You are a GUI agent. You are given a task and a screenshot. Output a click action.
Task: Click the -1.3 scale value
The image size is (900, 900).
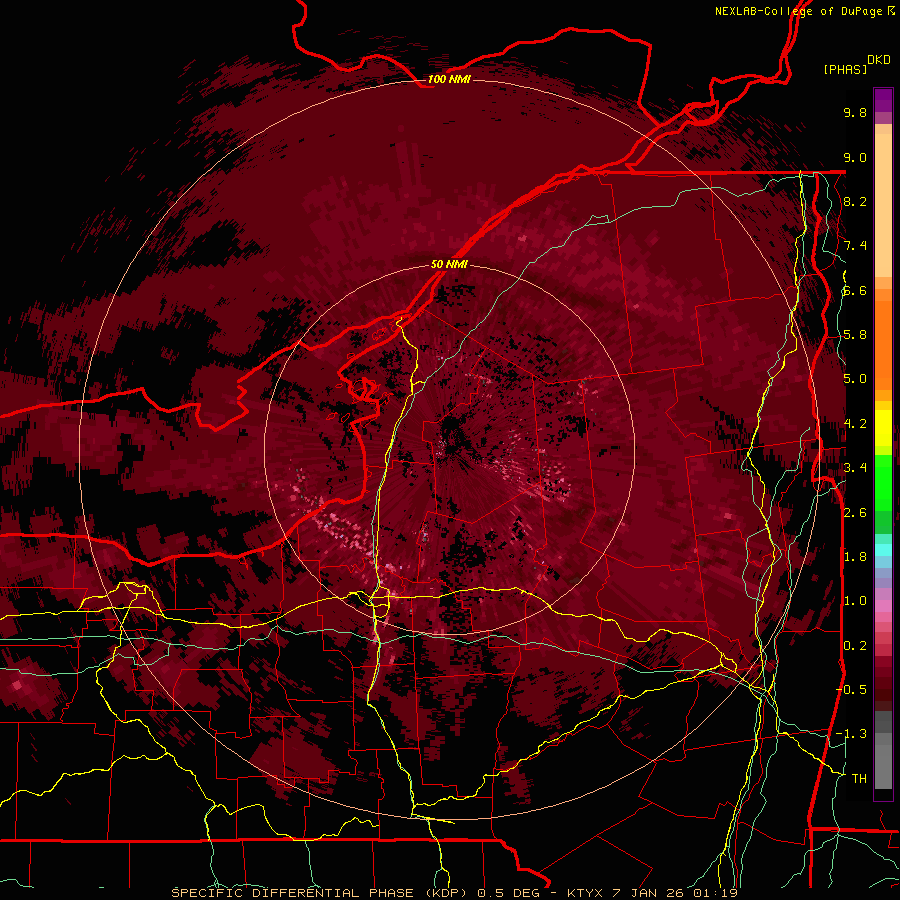point(852,734)
